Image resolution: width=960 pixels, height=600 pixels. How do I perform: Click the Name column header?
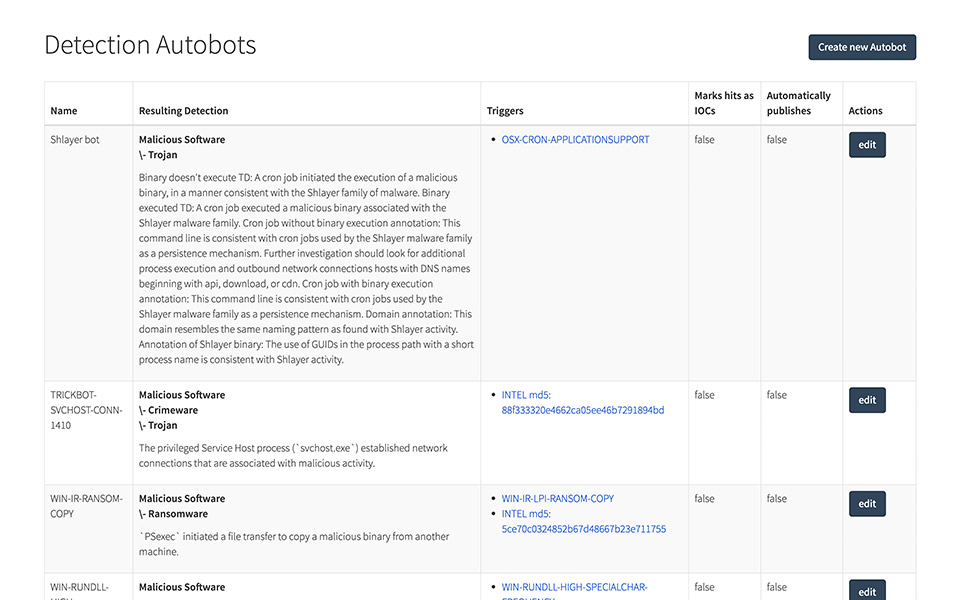click(64, 111)
